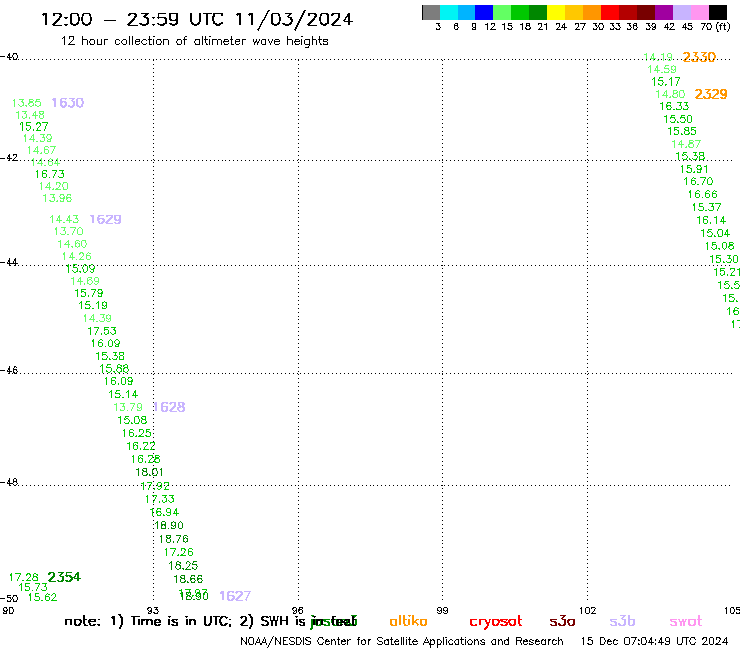Click the 'altika' satellite legend label
The height and width of the screenshot is (650, 740).
click(x=408, y=622)
